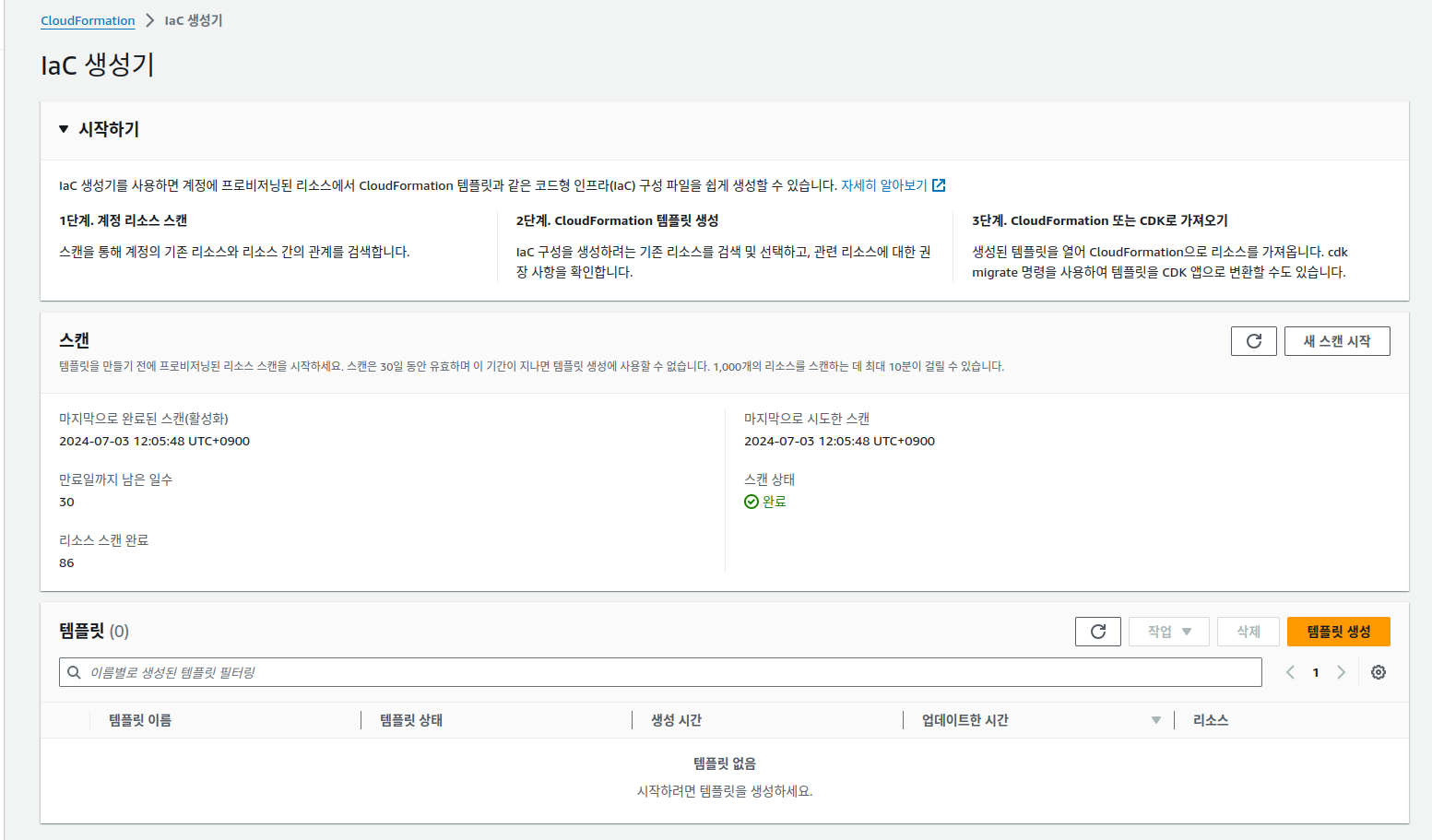Click the 생성 시간 column header
The width and height of the screenshot is (1432, 840).
676,720
